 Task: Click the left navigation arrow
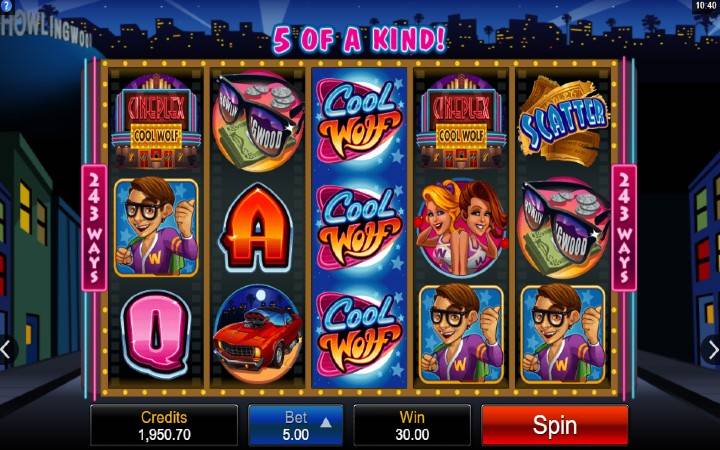(6, 350)
